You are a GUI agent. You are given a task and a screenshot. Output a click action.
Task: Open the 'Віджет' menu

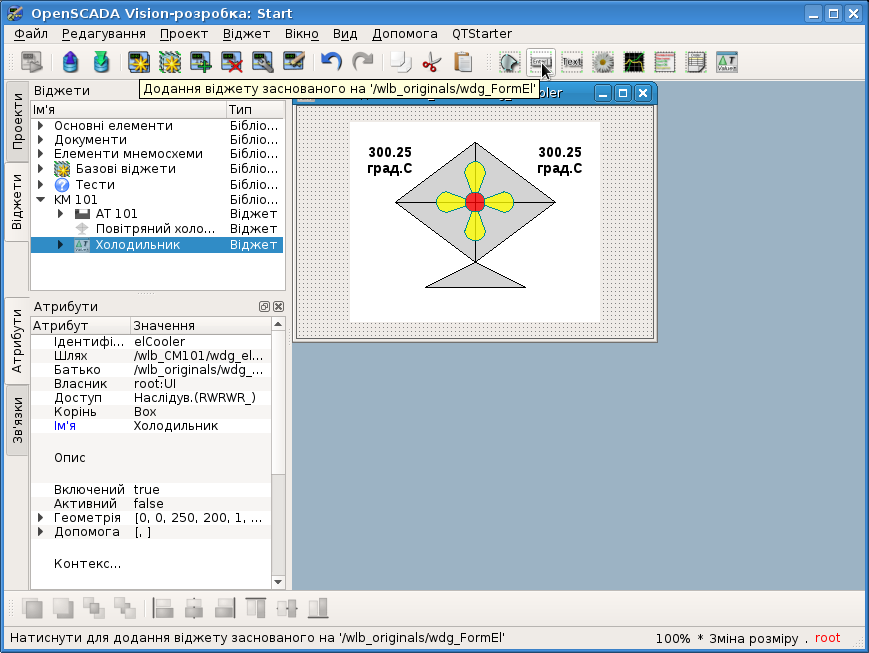click(246, 33)
